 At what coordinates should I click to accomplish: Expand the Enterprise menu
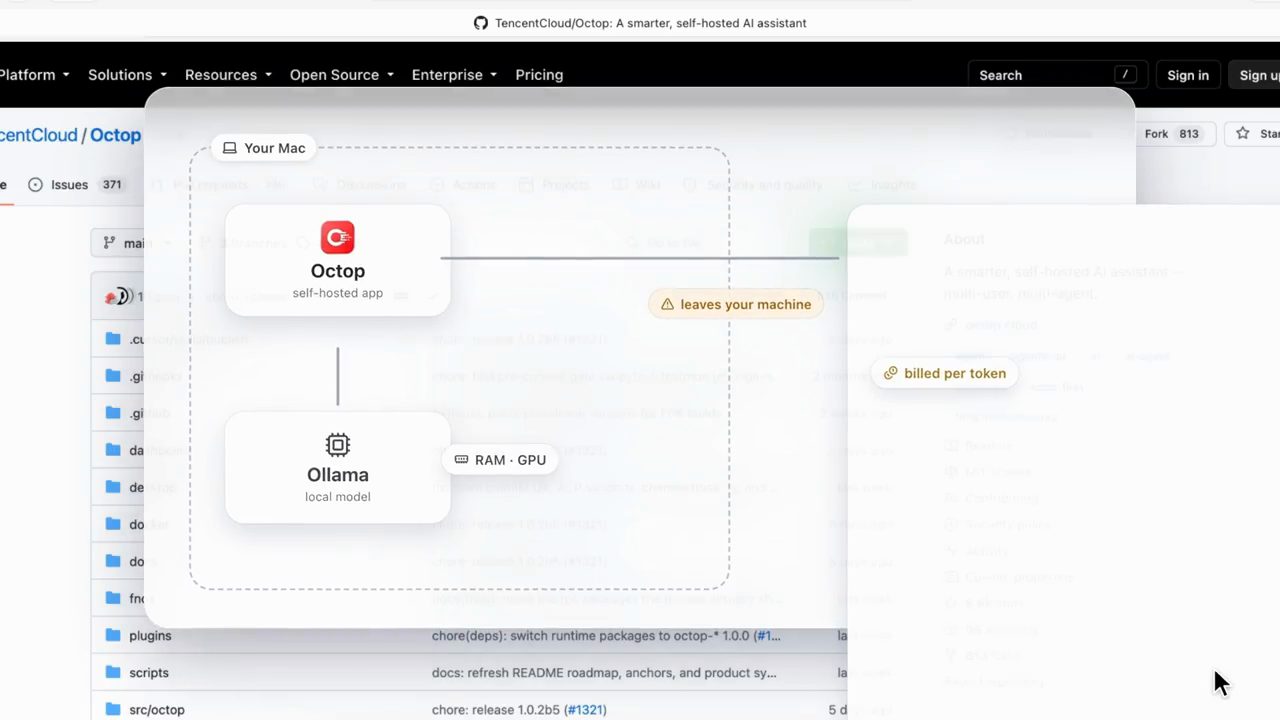pos(454,75)
